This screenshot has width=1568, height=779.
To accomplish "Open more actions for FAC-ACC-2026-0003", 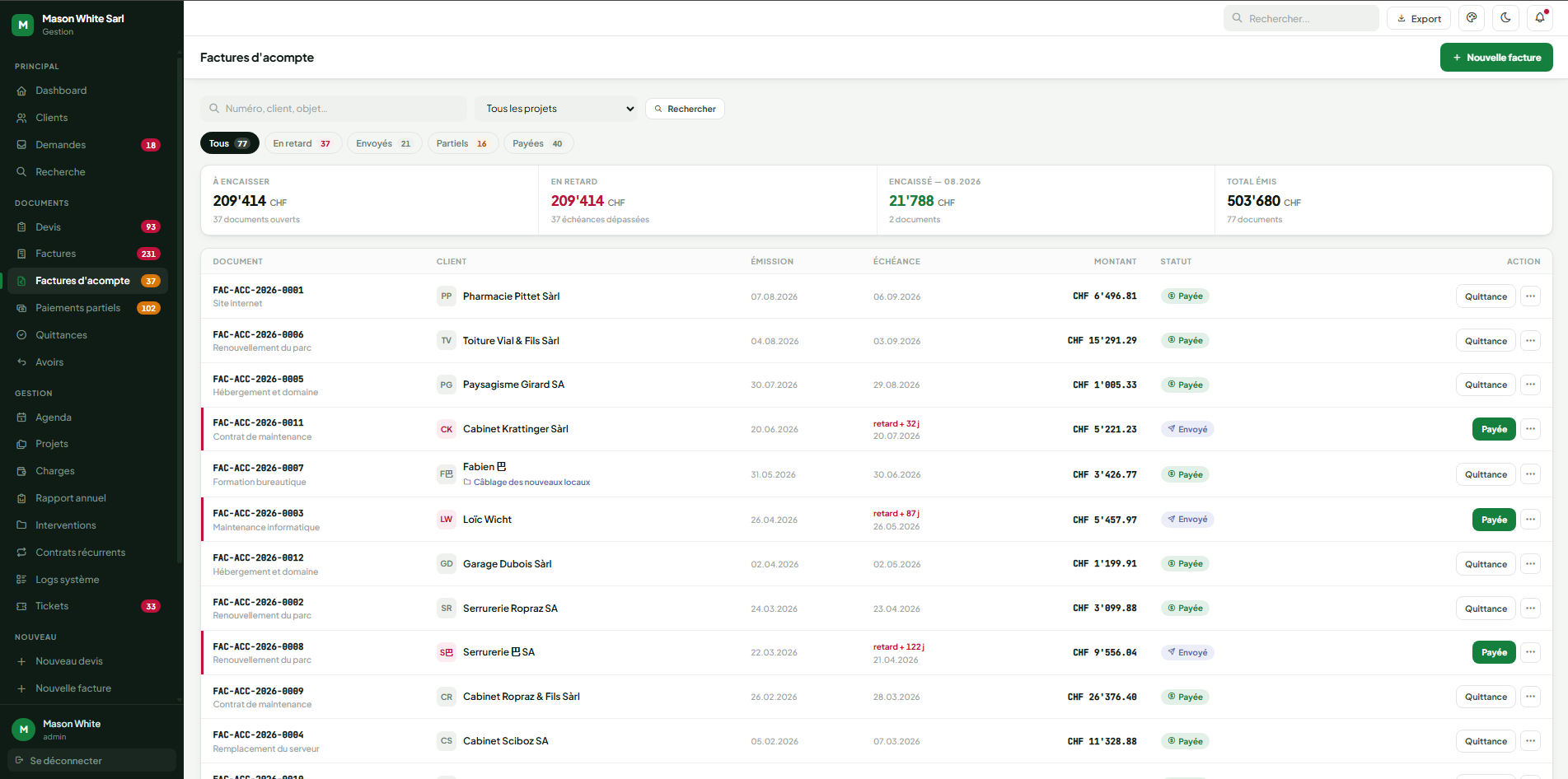I will pos(1530,520).
